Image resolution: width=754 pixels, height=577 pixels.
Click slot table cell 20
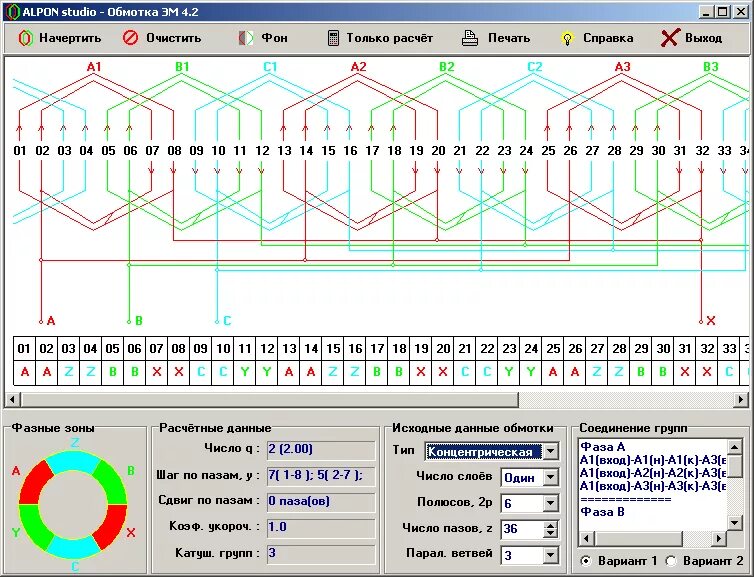pyautogui.click(x=443, y=348)
